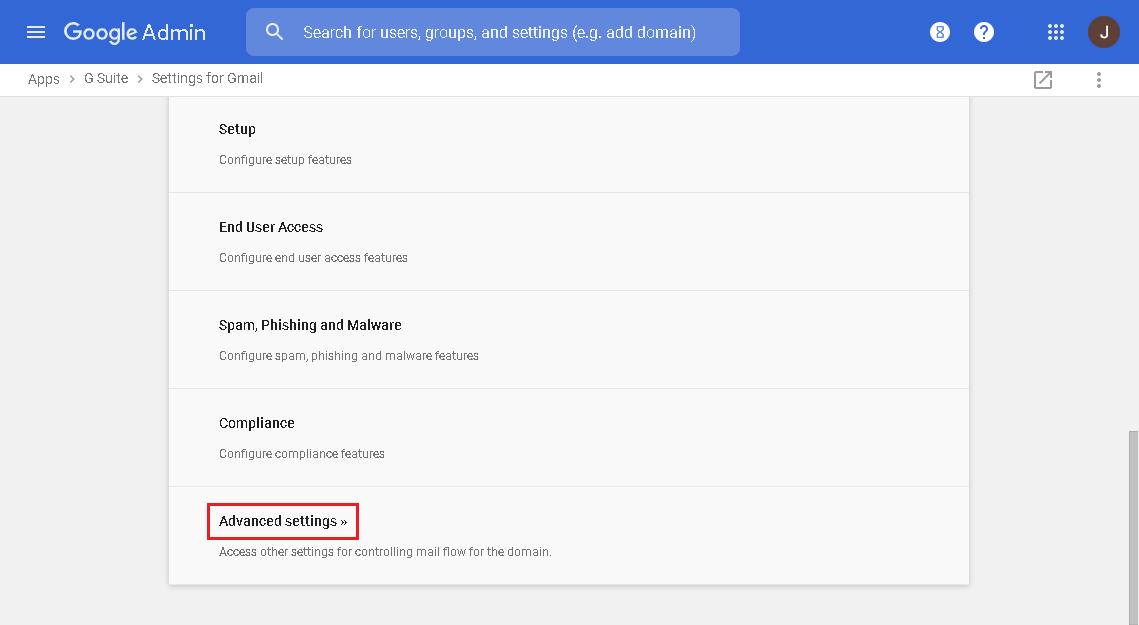Screen dimensions: 1139x625
Task: Open the Advanced settings link
Action: [x=283, y=521]
